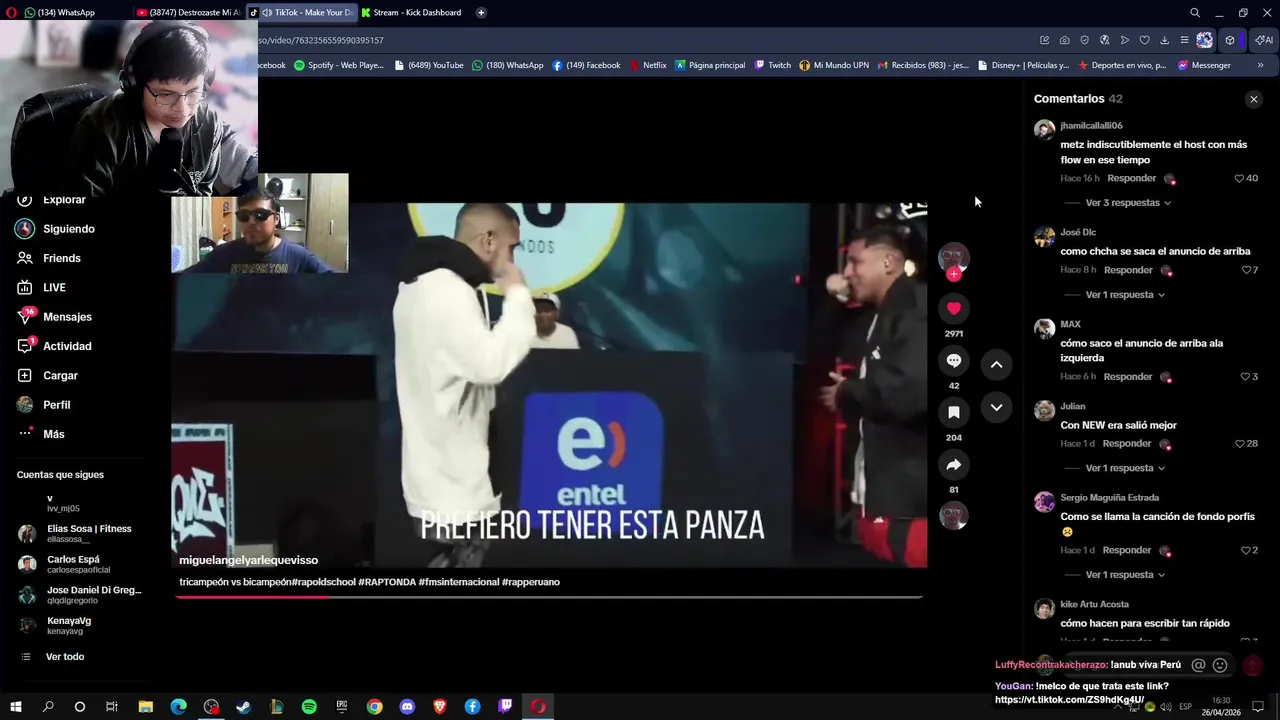Switch to WhatsApp browser tab

point(66,13)
